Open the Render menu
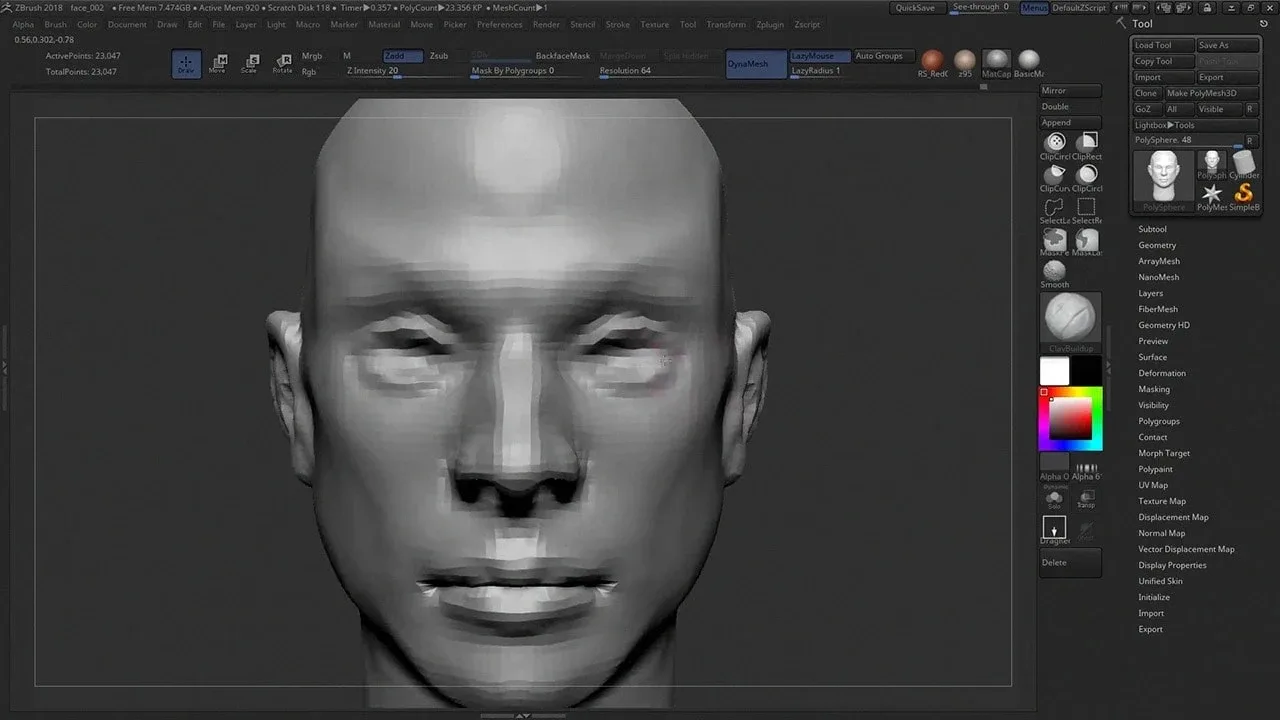Screen dimensions: 1280x720 [x=546, y=24]
